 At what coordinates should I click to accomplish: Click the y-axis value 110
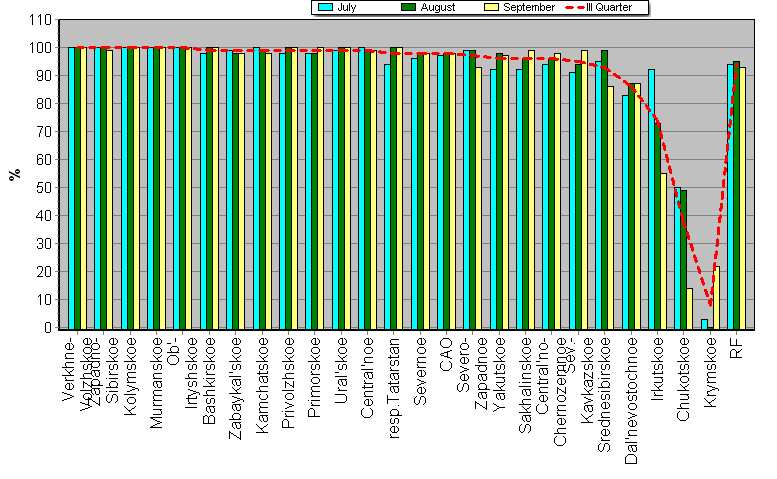[x=41, y=20]
